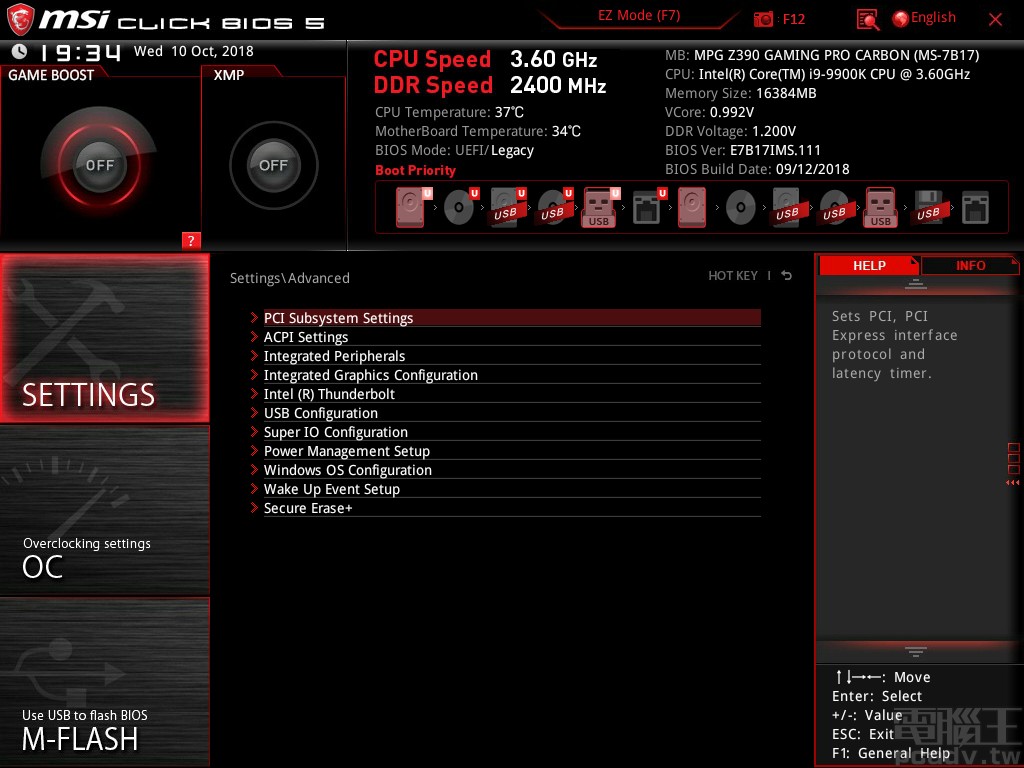This screenshot has width=1024, height=768.
Task: Expand the chevron beside Intel (R) Thunderbolt
Action: 254,393
